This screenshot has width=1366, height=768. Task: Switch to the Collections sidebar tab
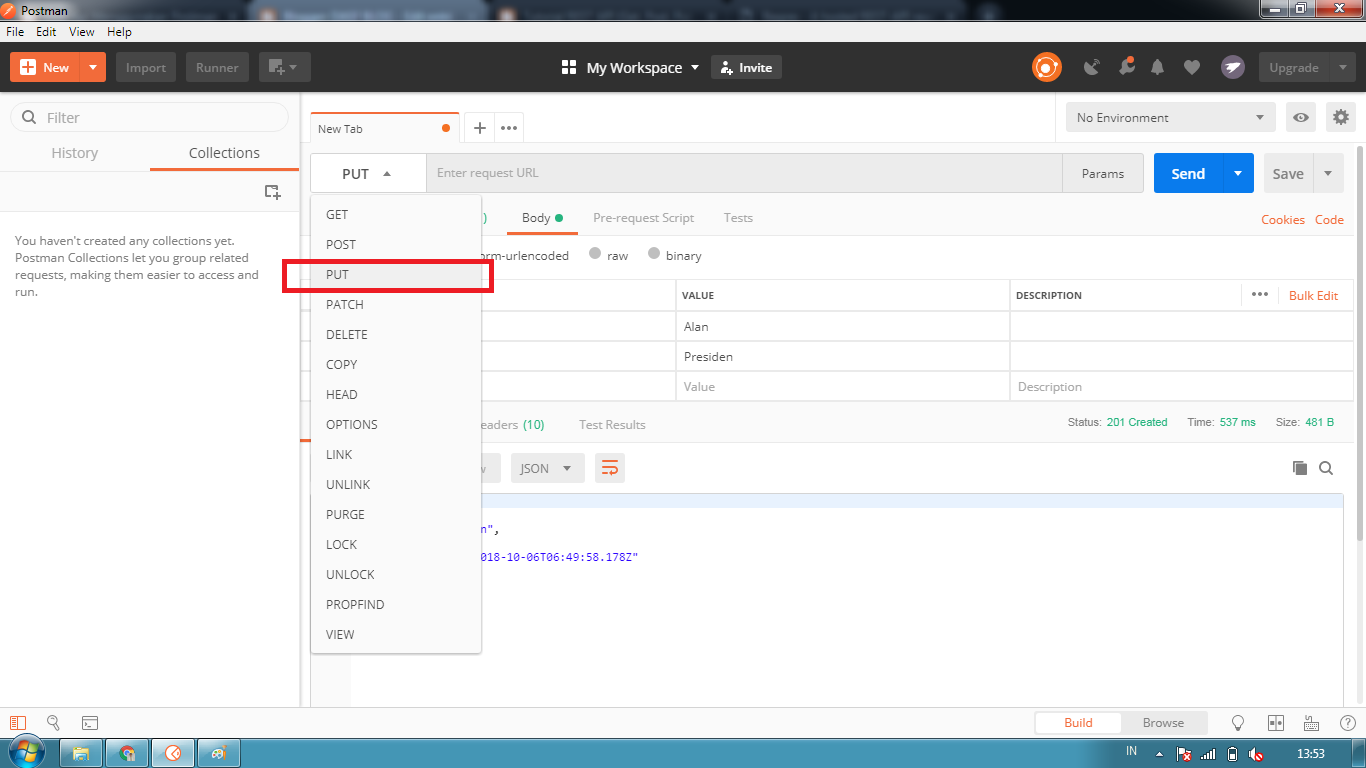224,152
